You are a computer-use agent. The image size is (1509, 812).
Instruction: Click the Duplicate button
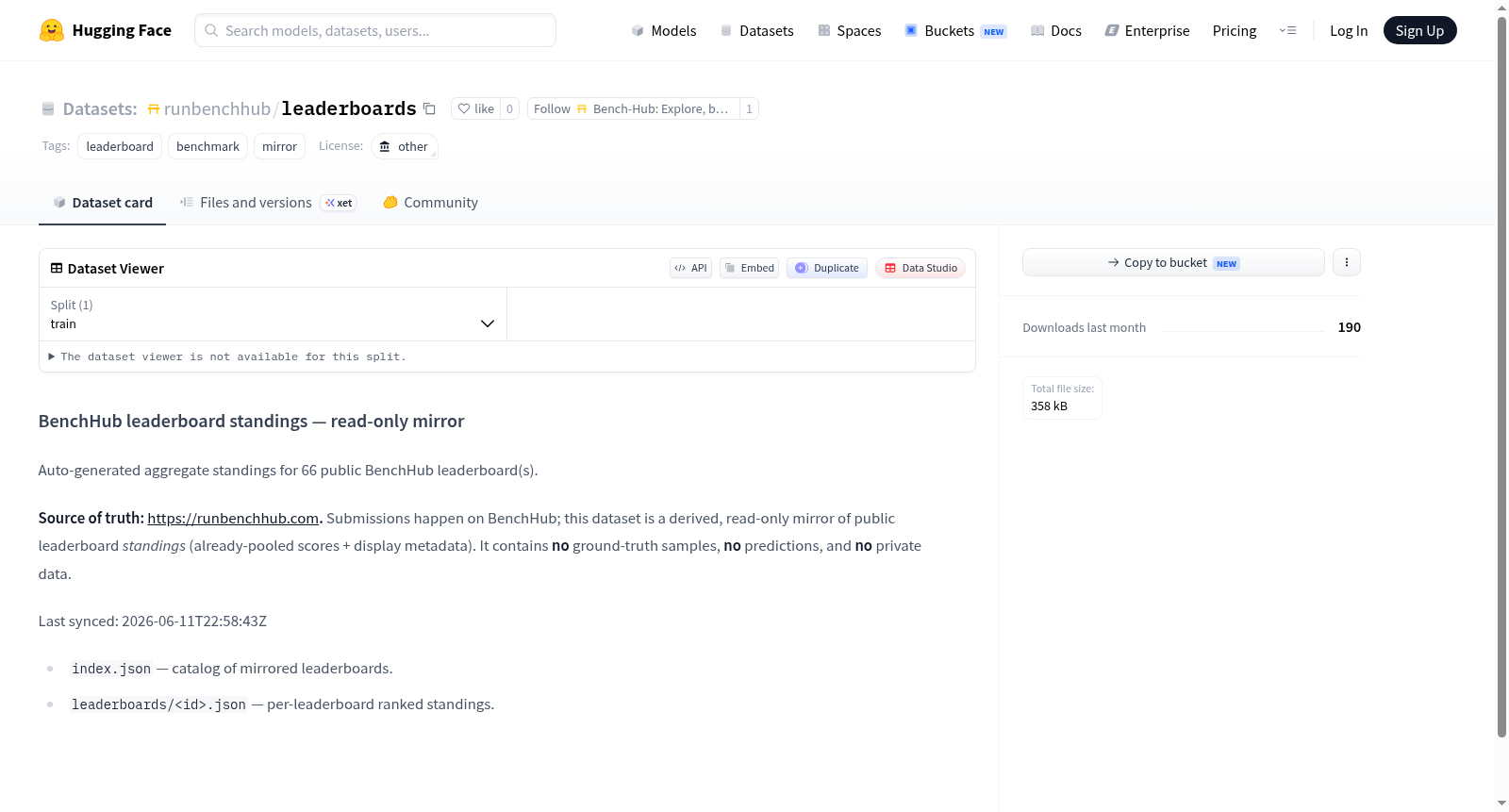[827, 268]
